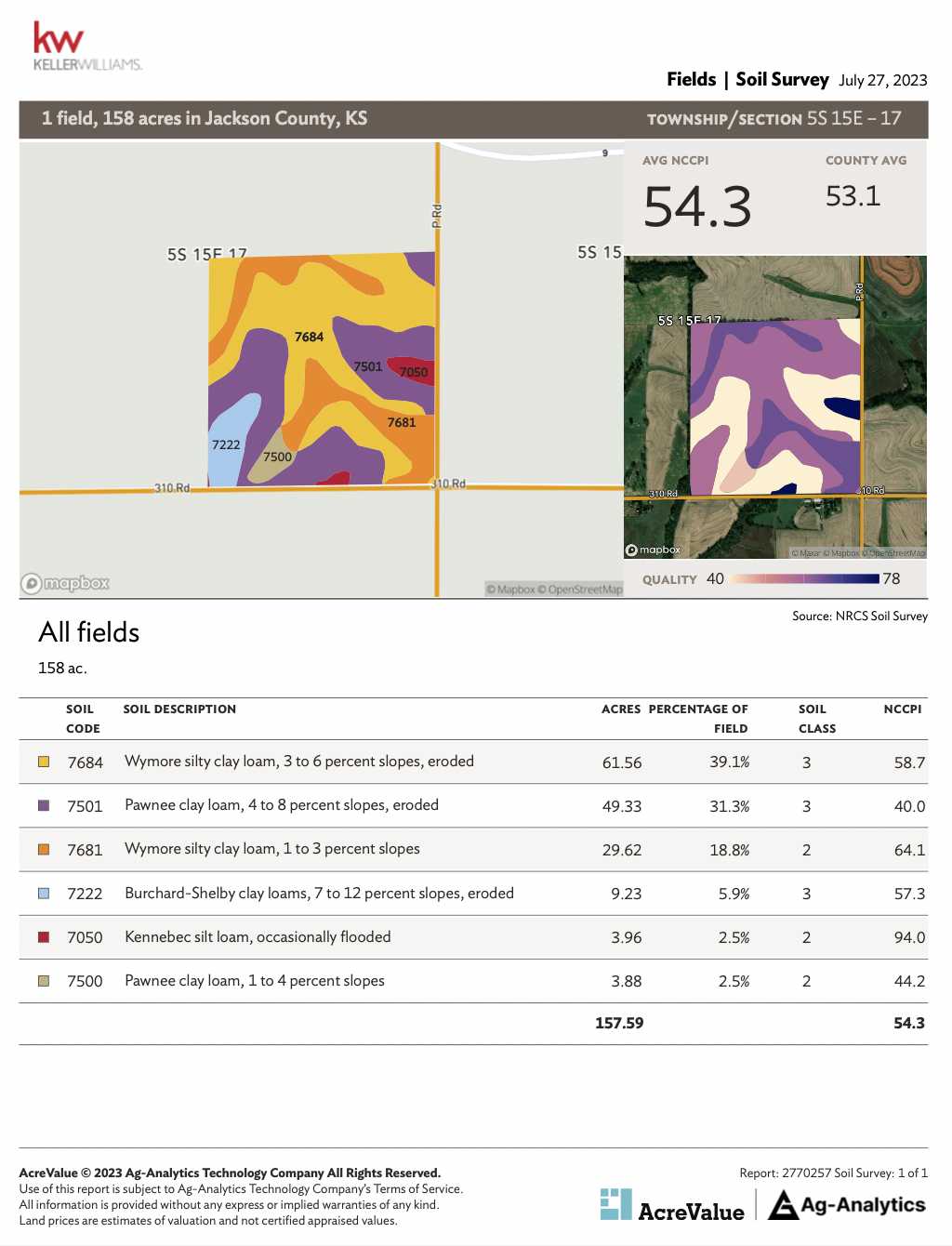The width and height of the screenshot is (952, 1246).
Task: Click the 7684 label on soil map
Action: (309, 337)
